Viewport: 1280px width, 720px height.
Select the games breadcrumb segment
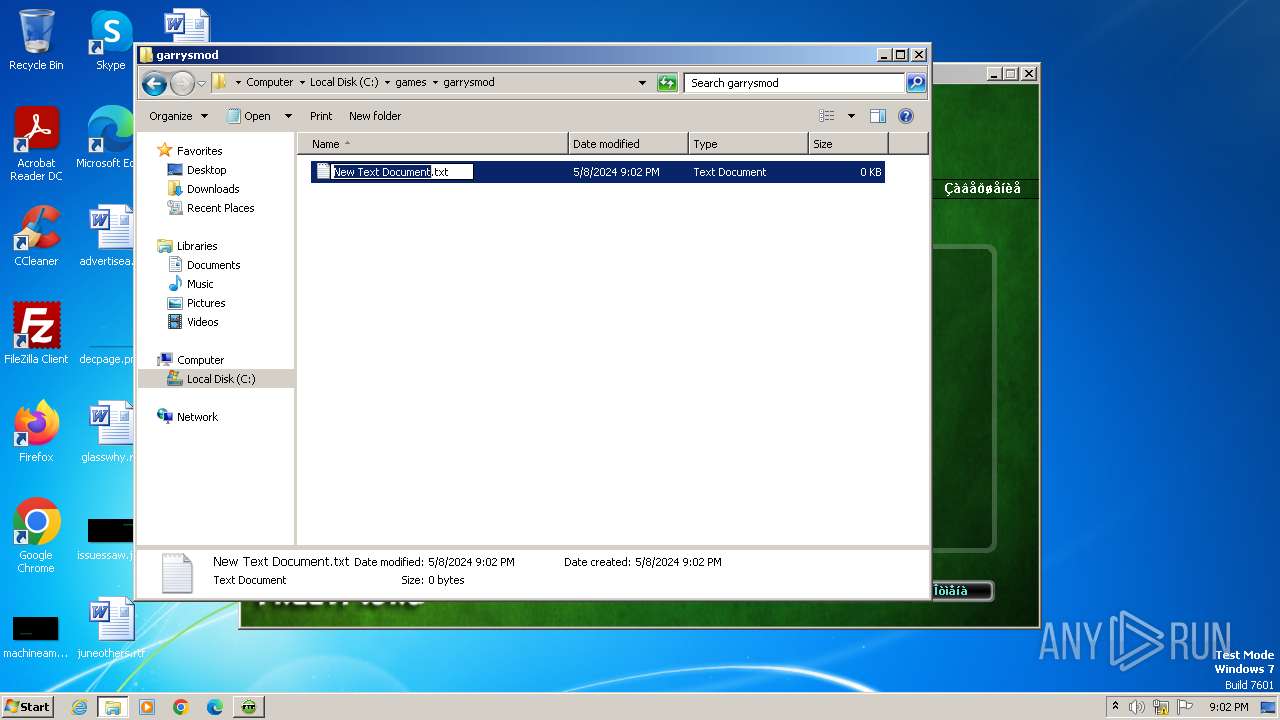pyautogui.click(x=411, y=83)
